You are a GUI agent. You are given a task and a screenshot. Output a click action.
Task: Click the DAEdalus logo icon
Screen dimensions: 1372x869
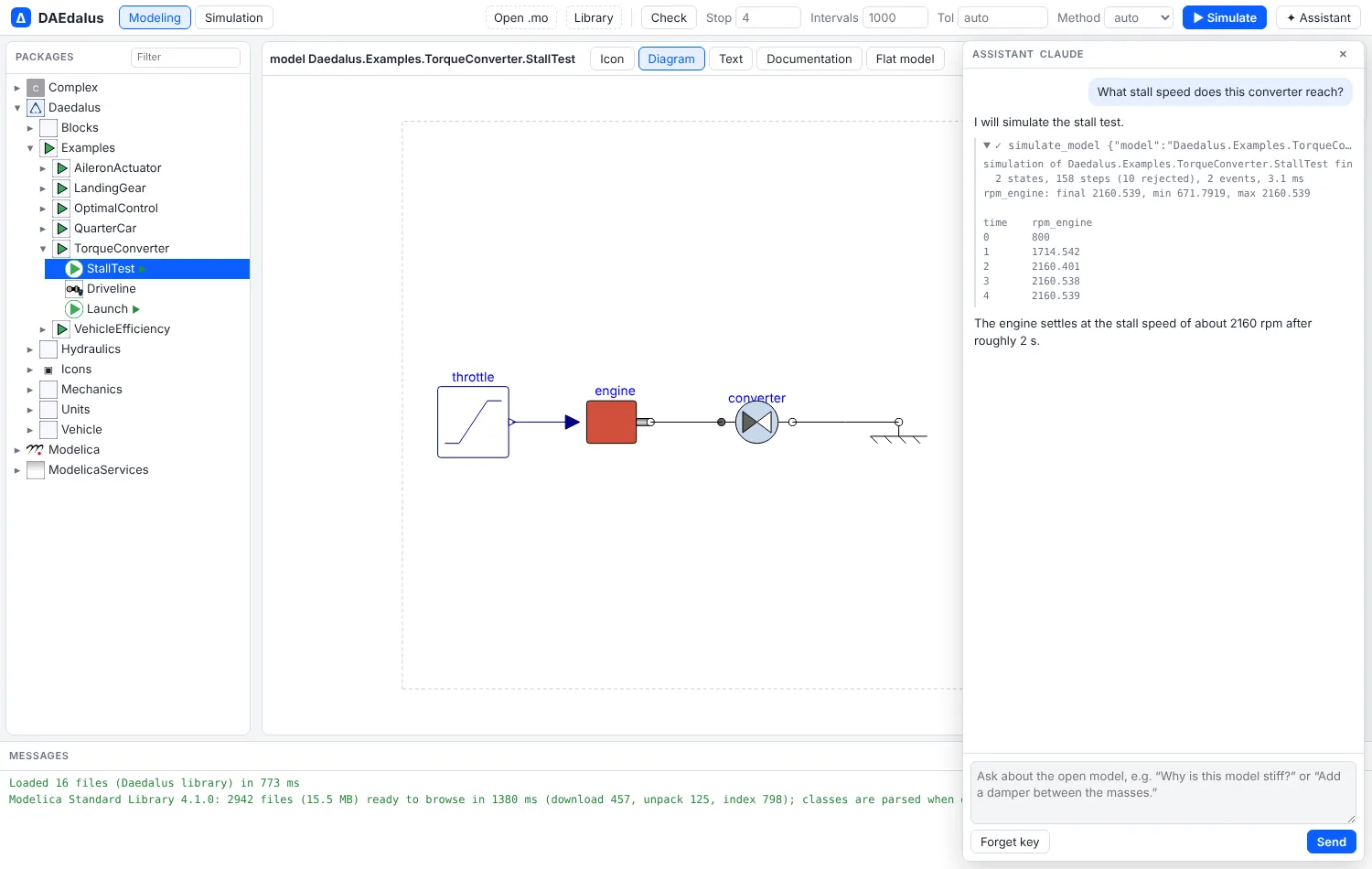[20, 17]
